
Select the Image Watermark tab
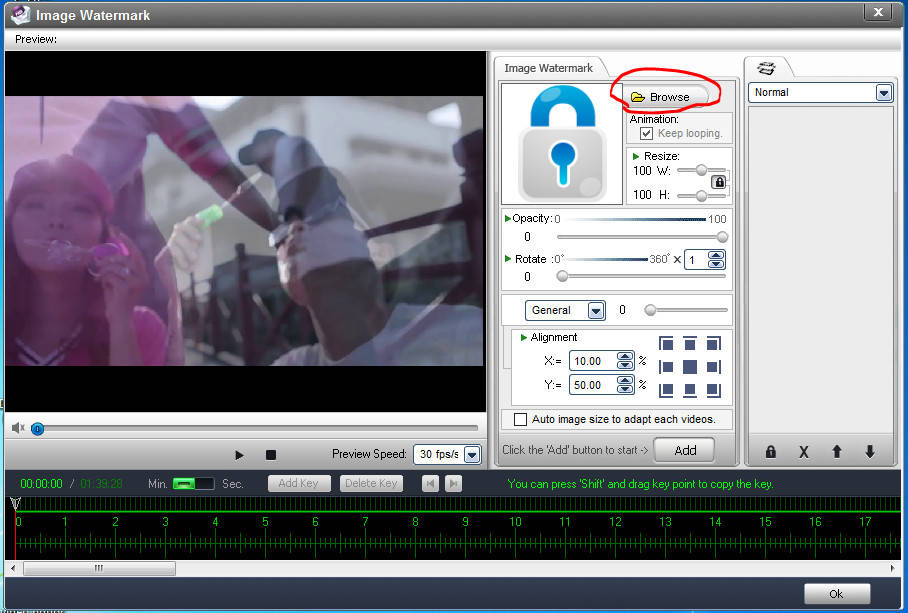click(x=548, y=68)
